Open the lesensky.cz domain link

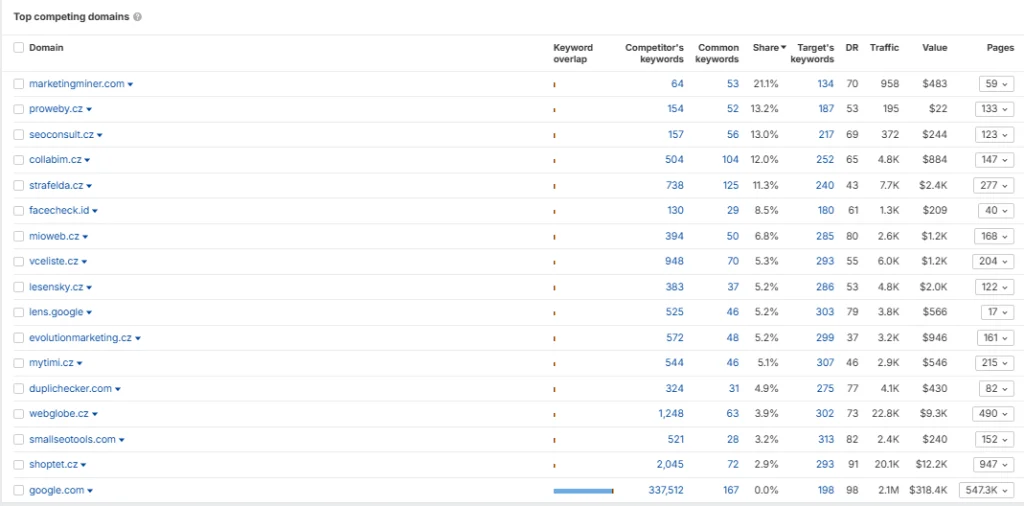coord(56,287)
